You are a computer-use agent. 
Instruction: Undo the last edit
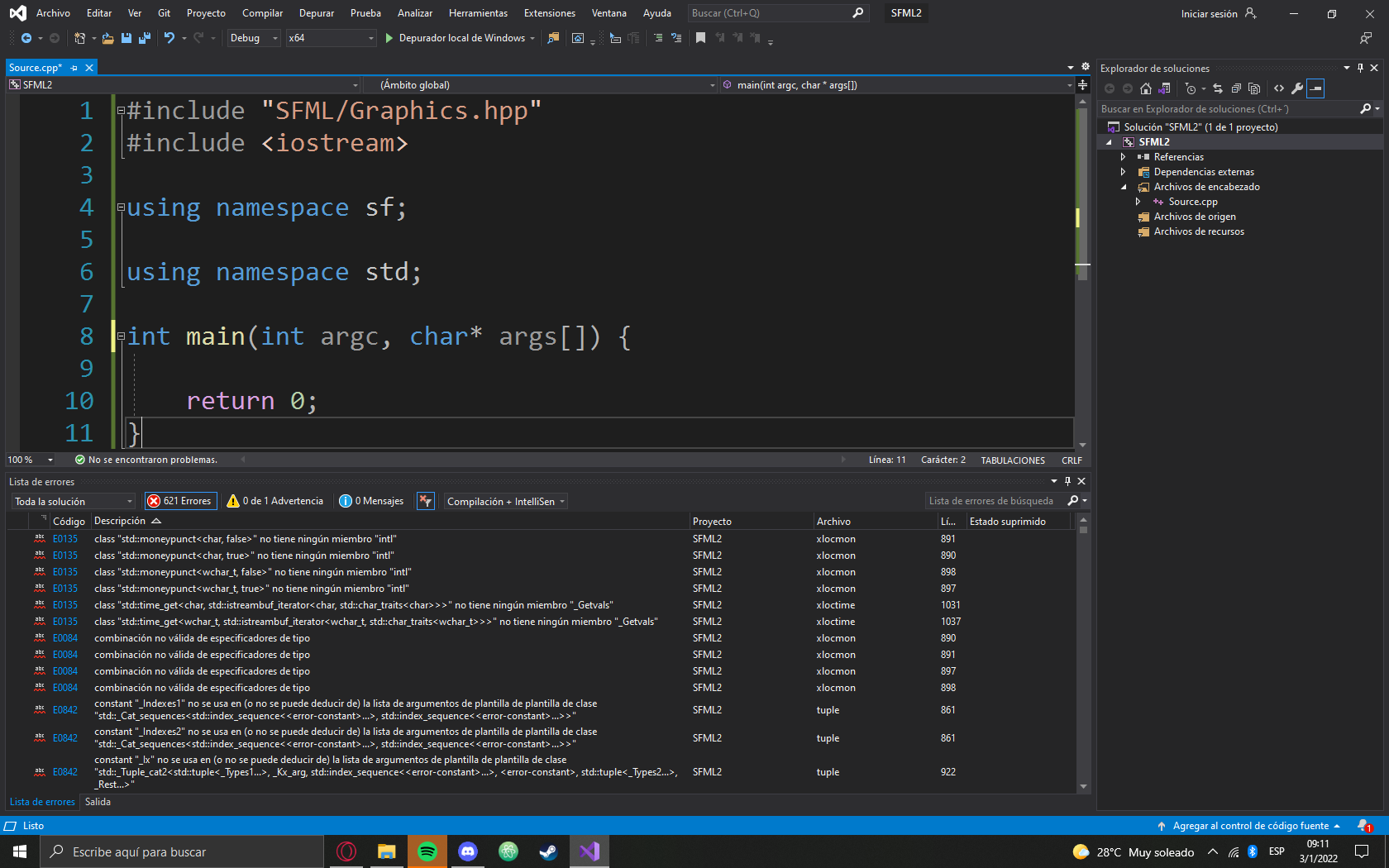click(169, 38)
